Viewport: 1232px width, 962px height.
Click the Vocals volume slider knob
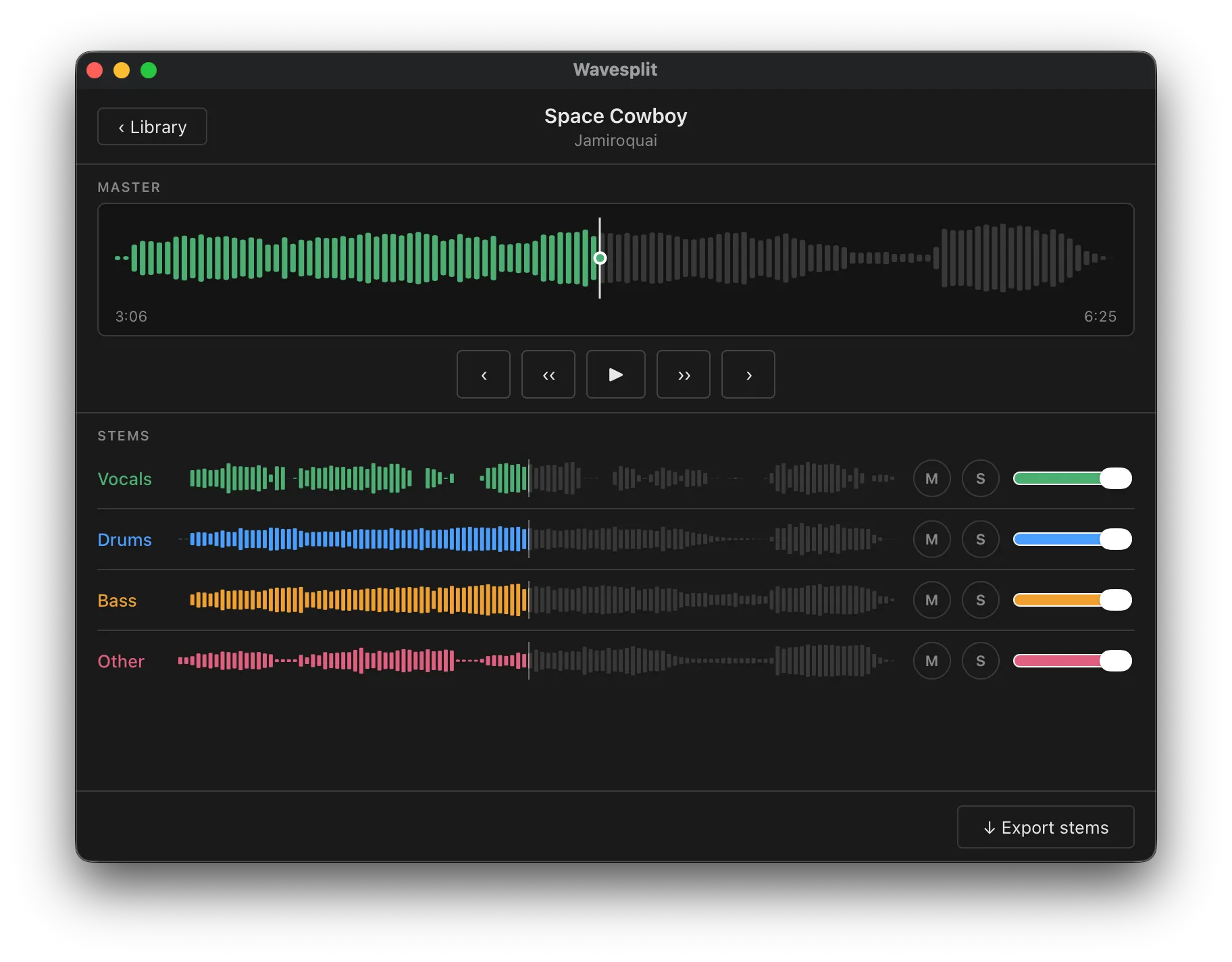(x=1116, y=478)
